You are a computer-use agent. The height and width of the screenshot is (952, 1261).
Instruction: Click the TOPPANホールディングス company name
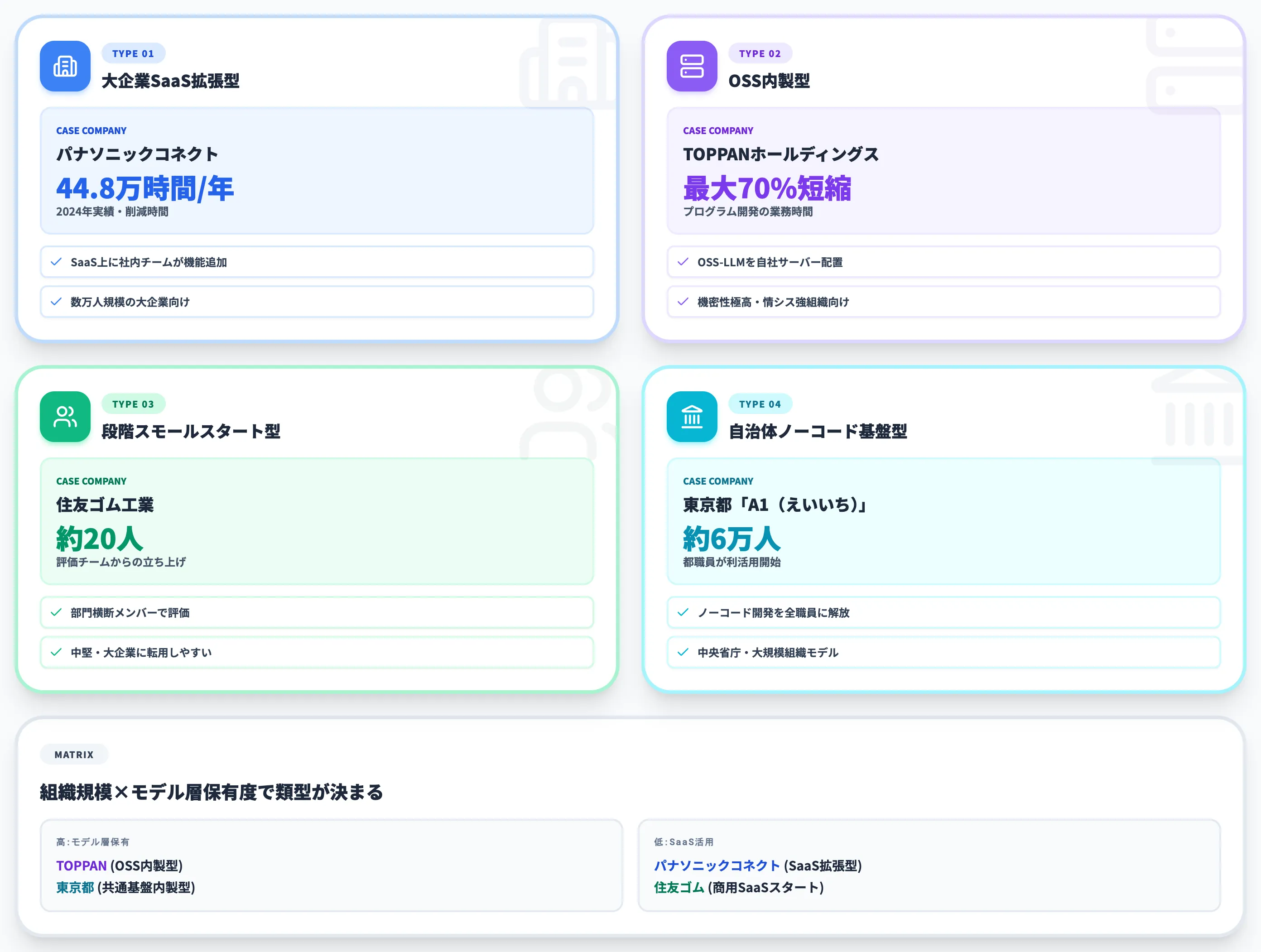click(781, 154)
